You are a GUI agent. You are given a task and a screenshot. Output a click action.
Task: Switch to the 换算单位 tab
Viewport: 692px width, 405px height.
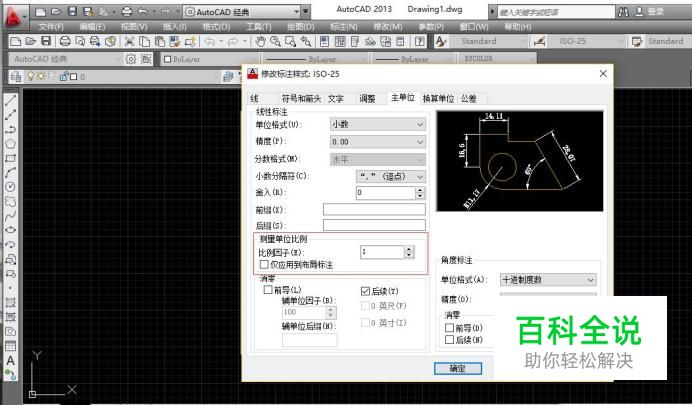click(438, 98)
